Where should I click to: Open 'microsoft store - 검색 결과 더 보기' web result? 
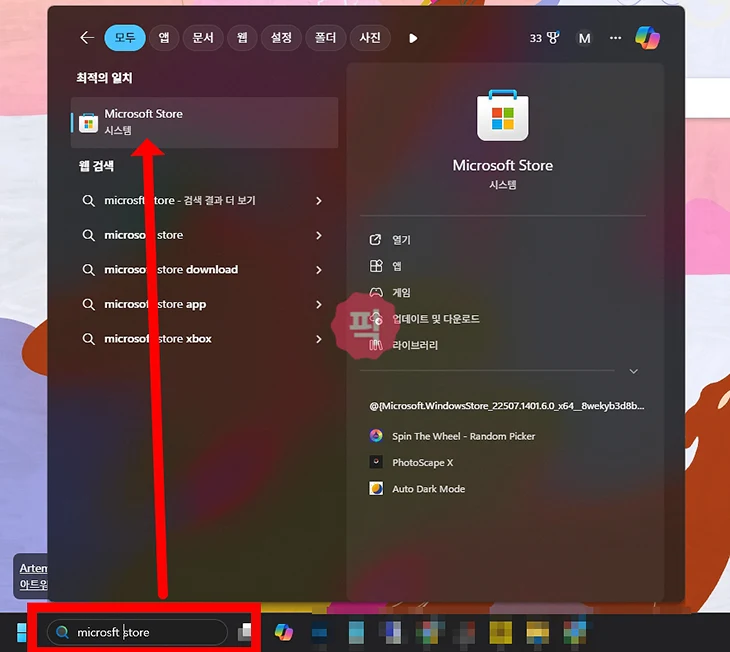click(x=204, y=201)
